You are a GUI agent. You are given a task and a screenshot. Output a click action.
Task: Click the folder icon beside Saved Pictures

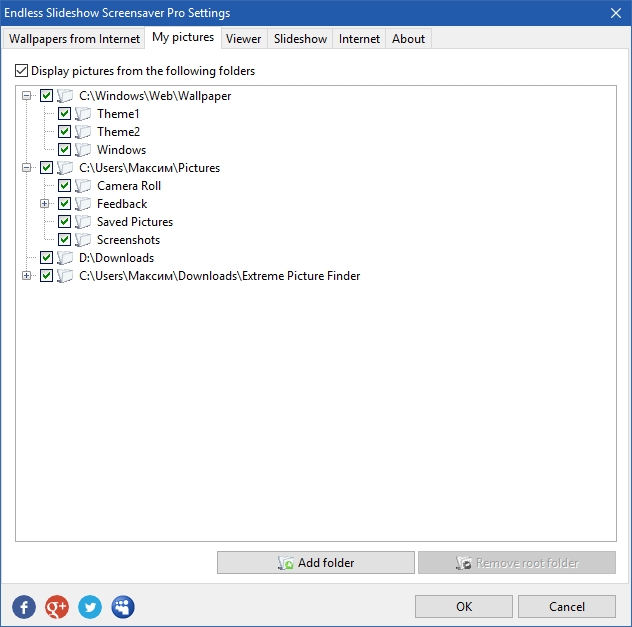click(x=83, y=222)
